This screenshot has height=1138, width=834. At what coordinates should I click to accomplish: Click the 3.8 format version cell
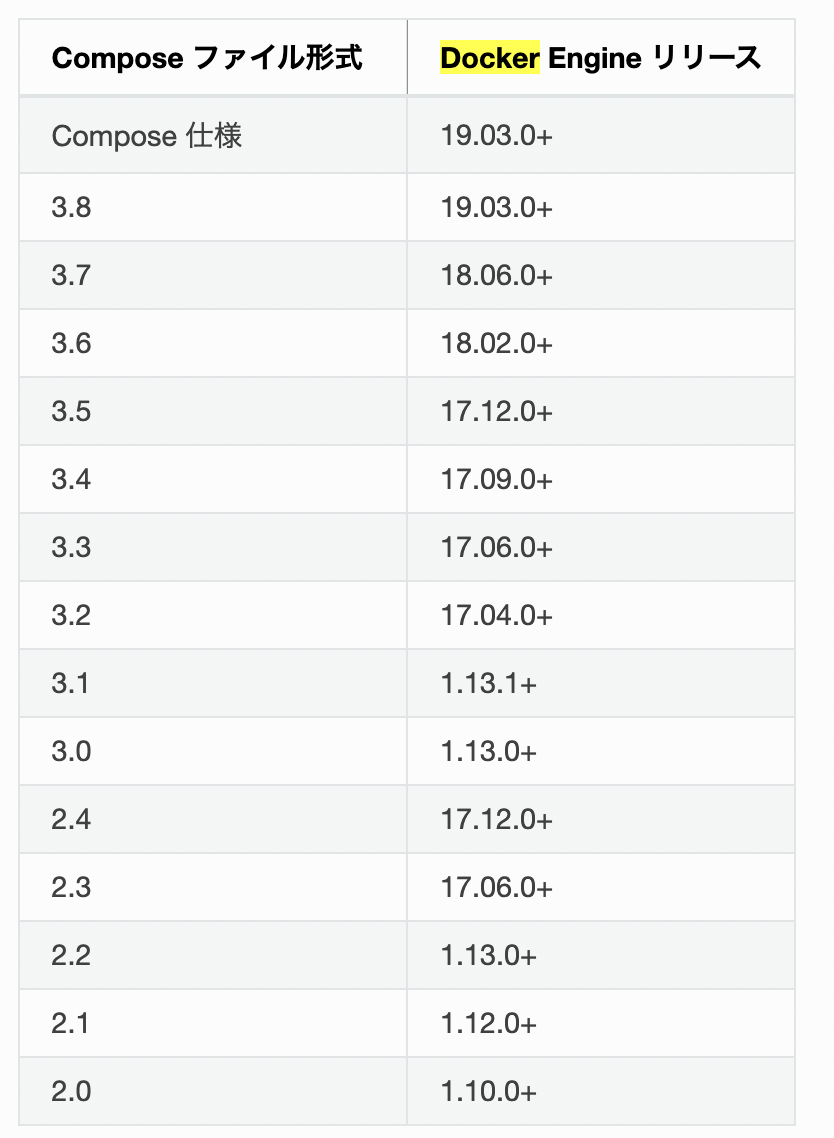click(x=72, y=208)
